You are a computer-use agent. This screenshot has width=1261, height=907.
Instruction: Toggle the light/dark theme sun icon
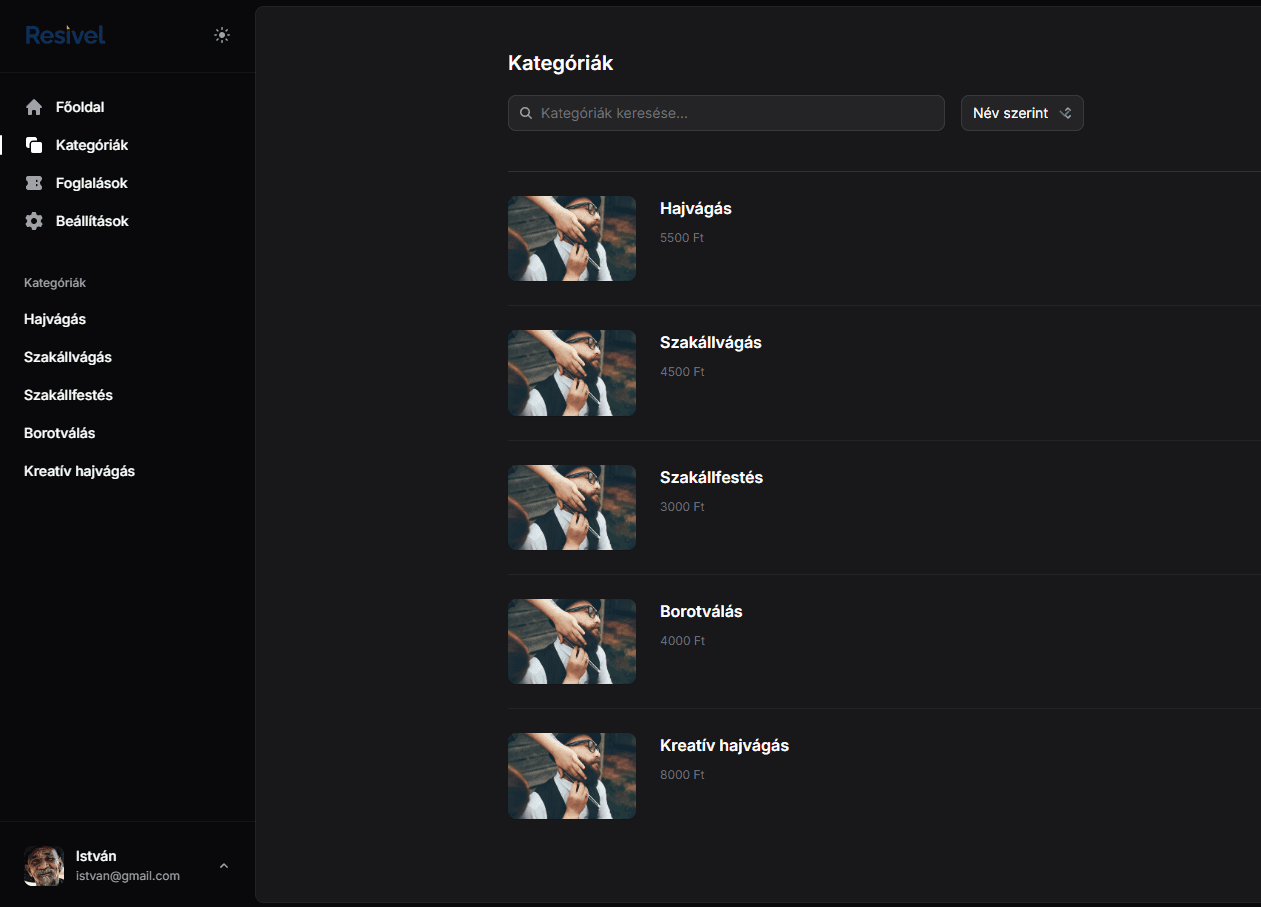point(222,35)
